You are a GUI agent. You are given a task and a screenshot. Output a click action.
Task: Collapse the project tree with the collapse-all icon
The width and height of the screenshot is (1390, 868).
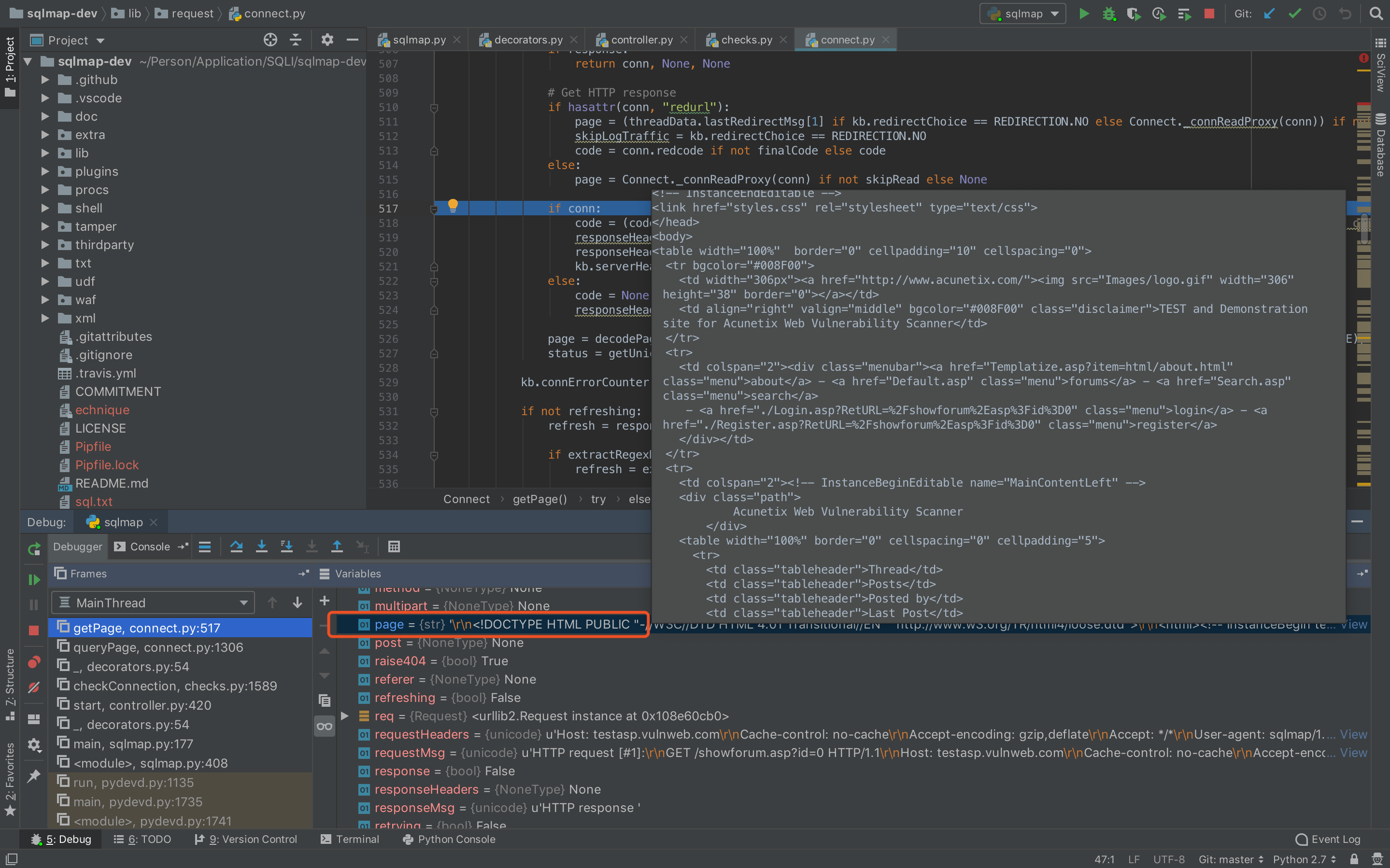point(295,40)
